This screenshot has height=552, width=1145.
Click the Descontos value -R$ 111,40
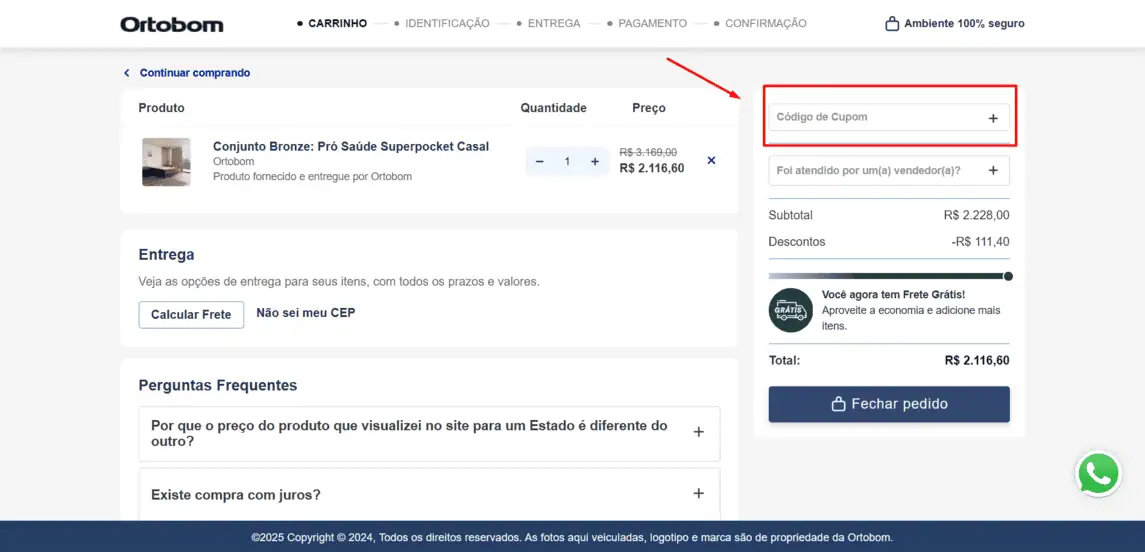point(981,242)
